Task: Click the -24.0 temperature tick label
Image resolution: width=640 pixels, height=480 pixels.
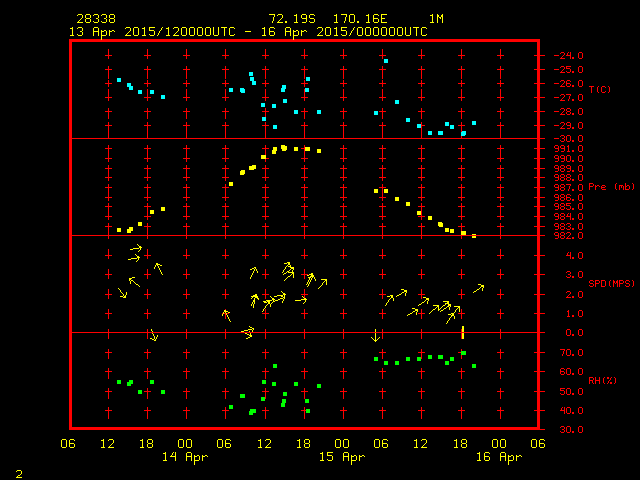Action: click(x=567, y=56)
